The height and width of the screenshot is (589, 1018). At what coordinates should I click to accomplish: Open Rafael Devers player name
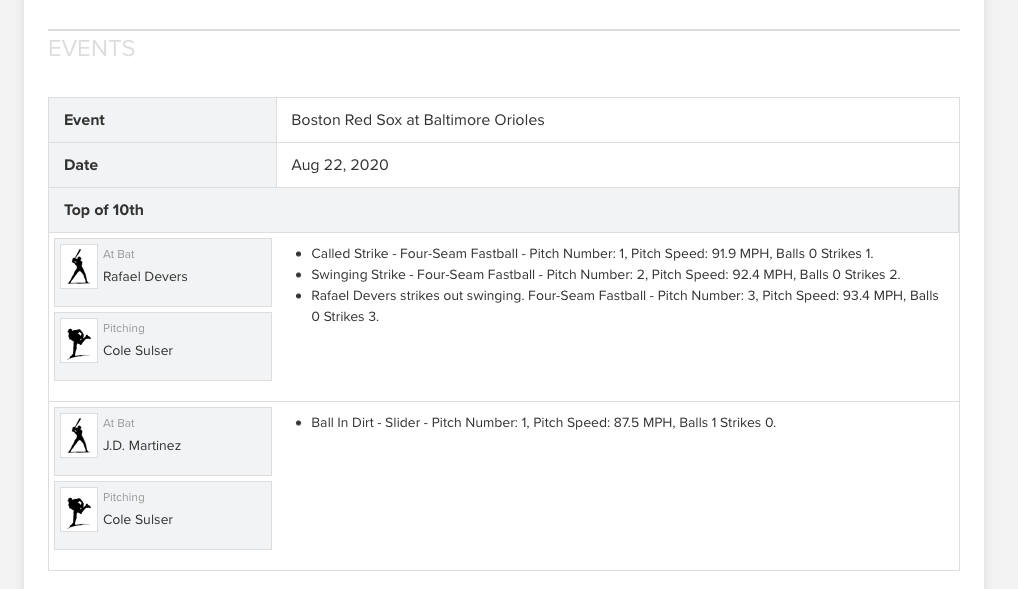coord(145,277)
